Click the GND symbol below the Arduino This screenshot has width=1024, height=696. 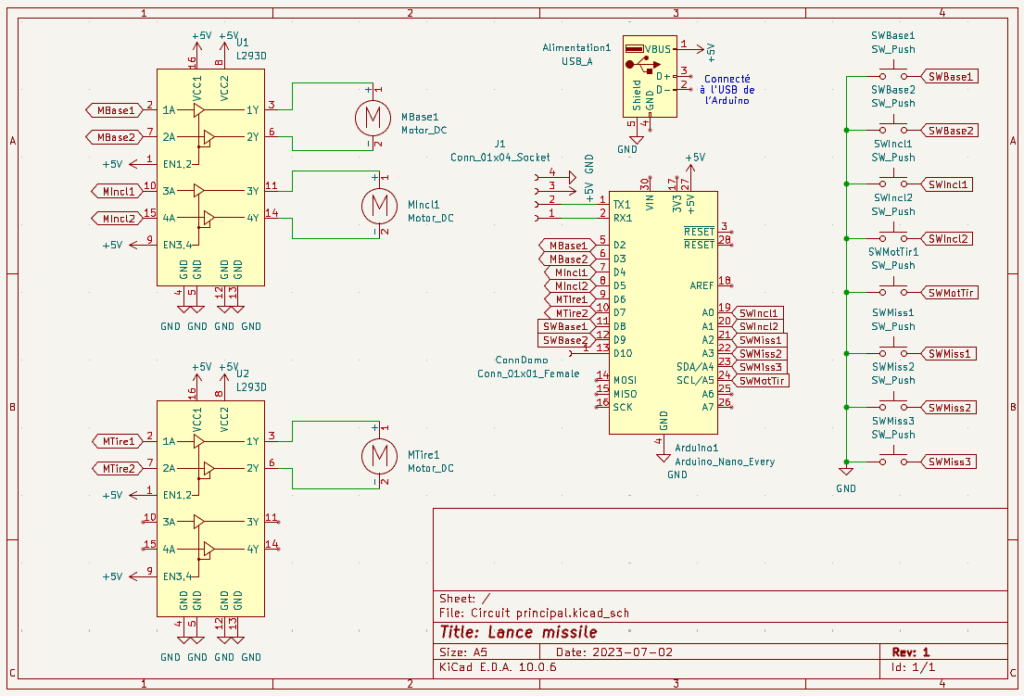[x=664, y=458]
